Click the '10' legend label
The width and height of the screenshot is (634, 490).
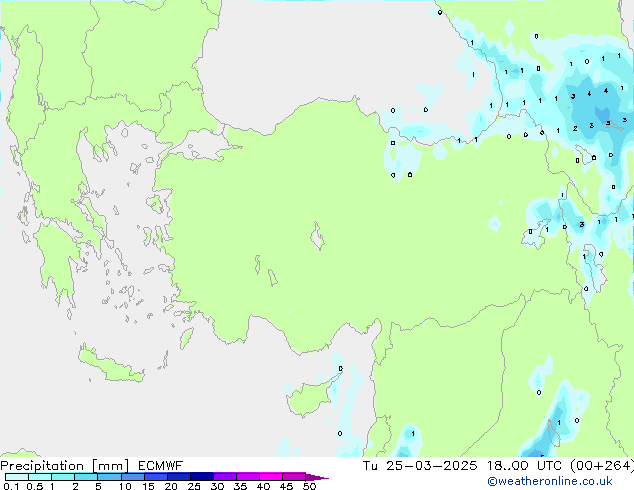tap(125, 486)
